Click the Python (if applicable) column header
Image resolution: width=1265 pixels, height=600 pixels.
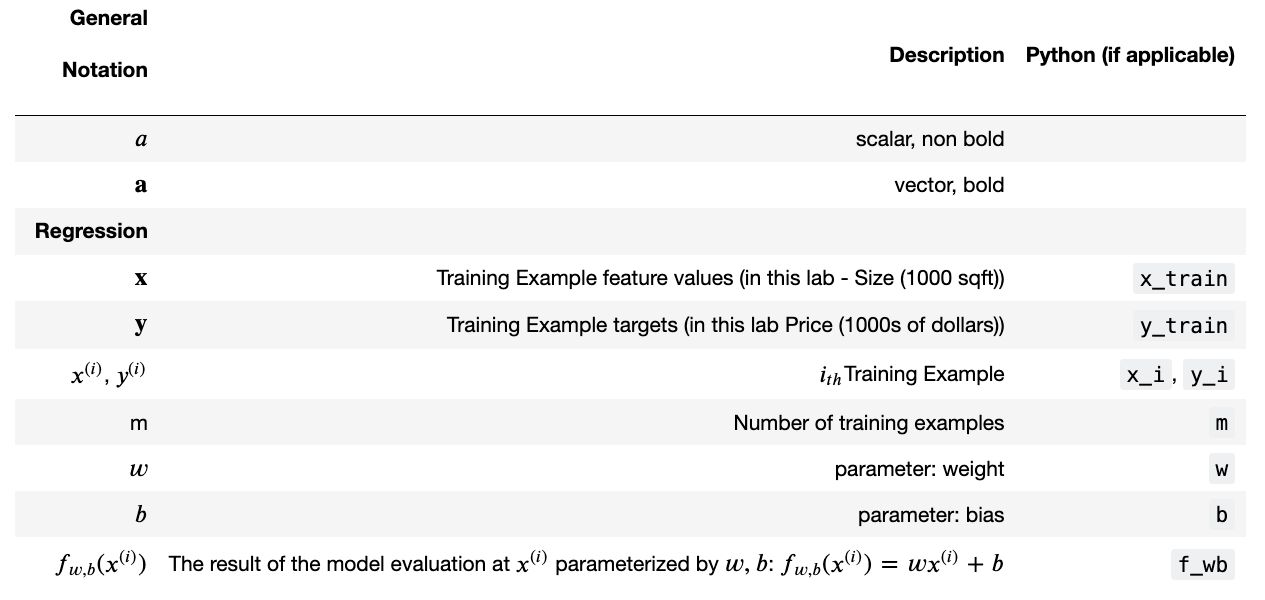(1130, 55)
